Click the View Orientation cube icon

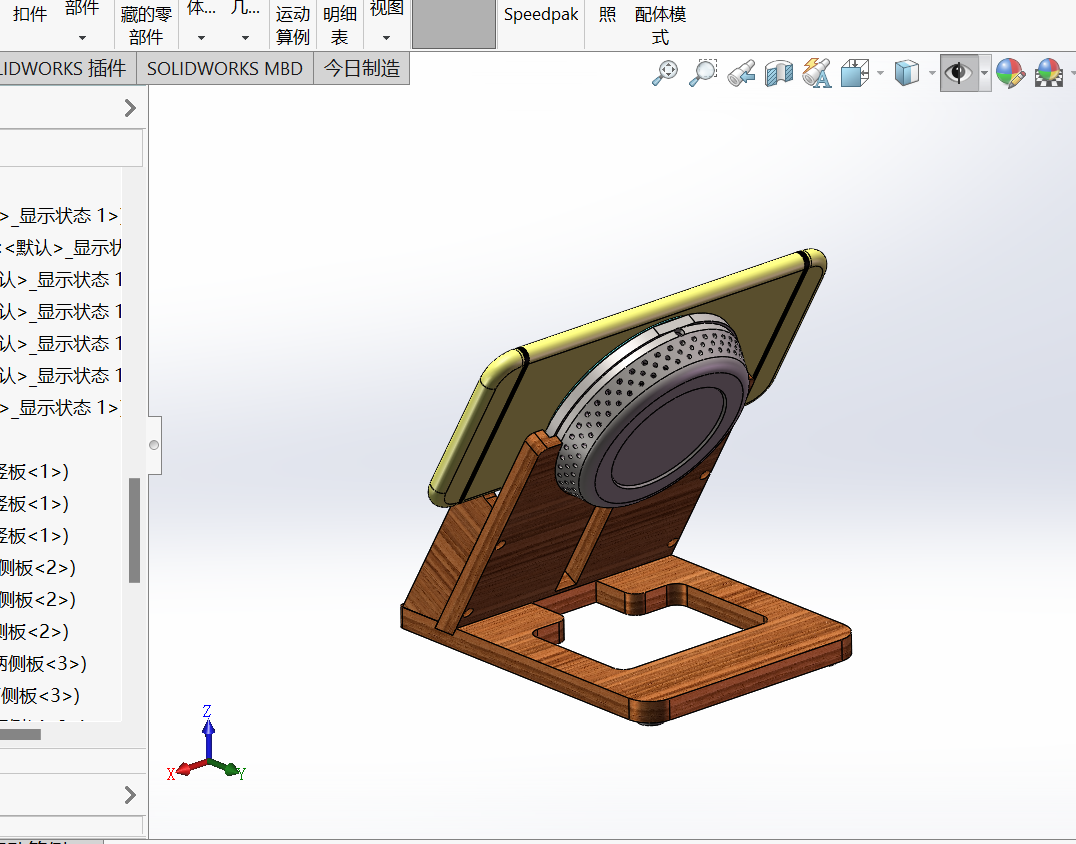click(x=855, y=73)
